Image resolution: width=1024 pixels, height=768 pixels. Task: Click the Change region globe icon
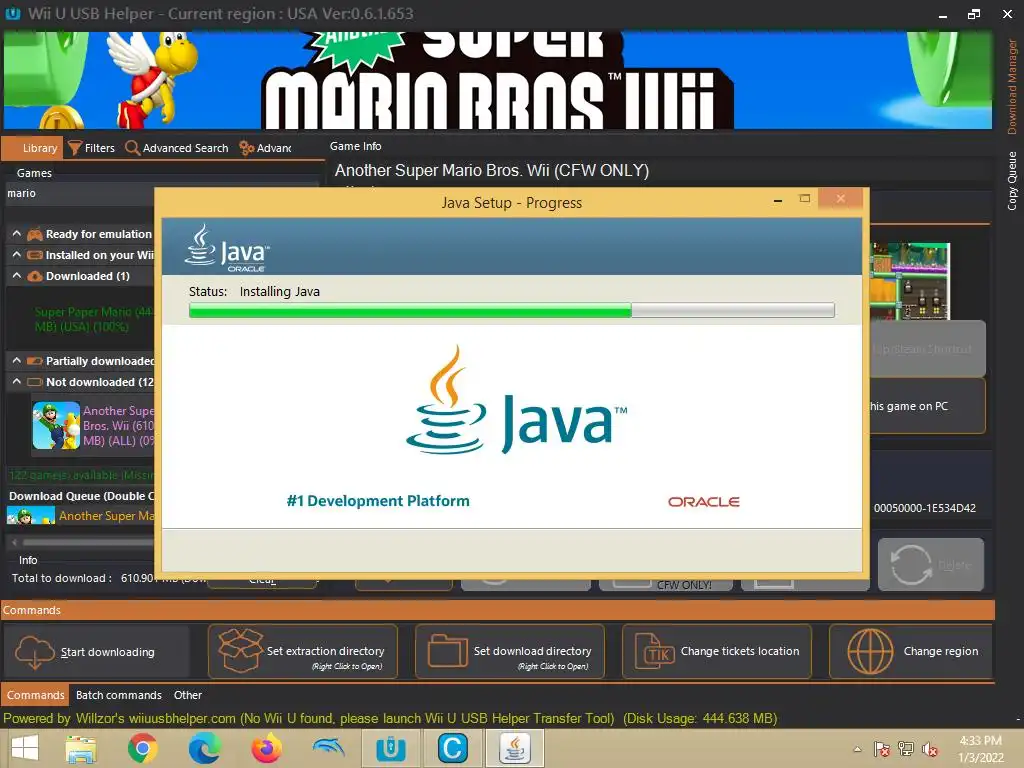[x=870, y=651]
